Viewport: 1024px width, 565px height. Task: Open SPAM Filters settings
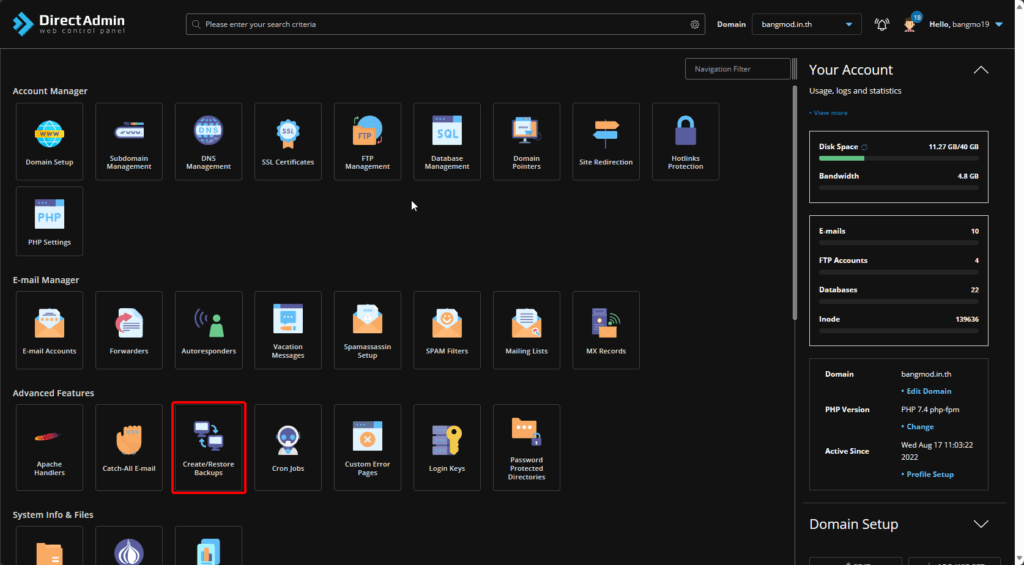click(x=447, y=330)
